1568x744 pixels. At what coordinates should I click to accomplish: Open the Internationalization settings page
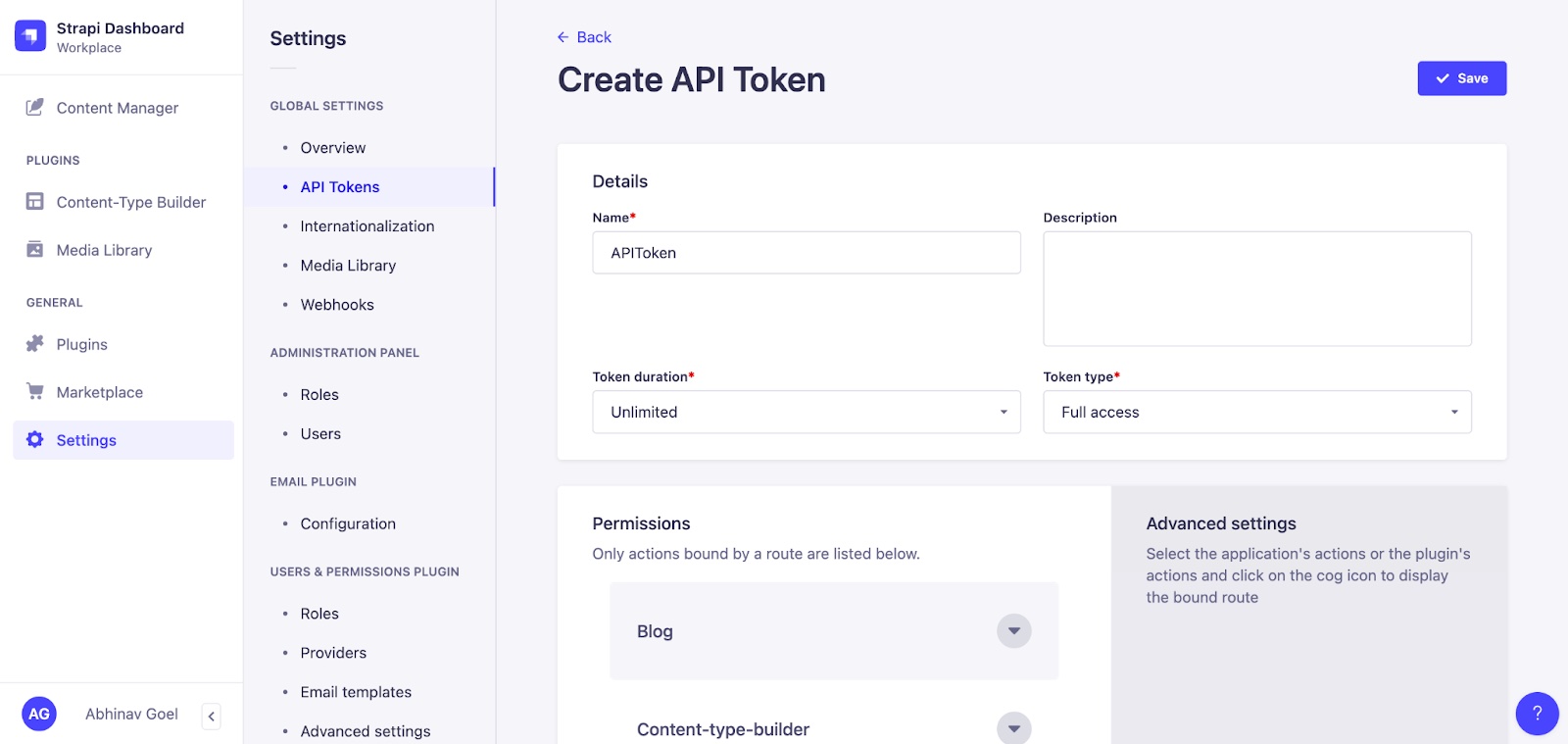(x=367, y=225)
